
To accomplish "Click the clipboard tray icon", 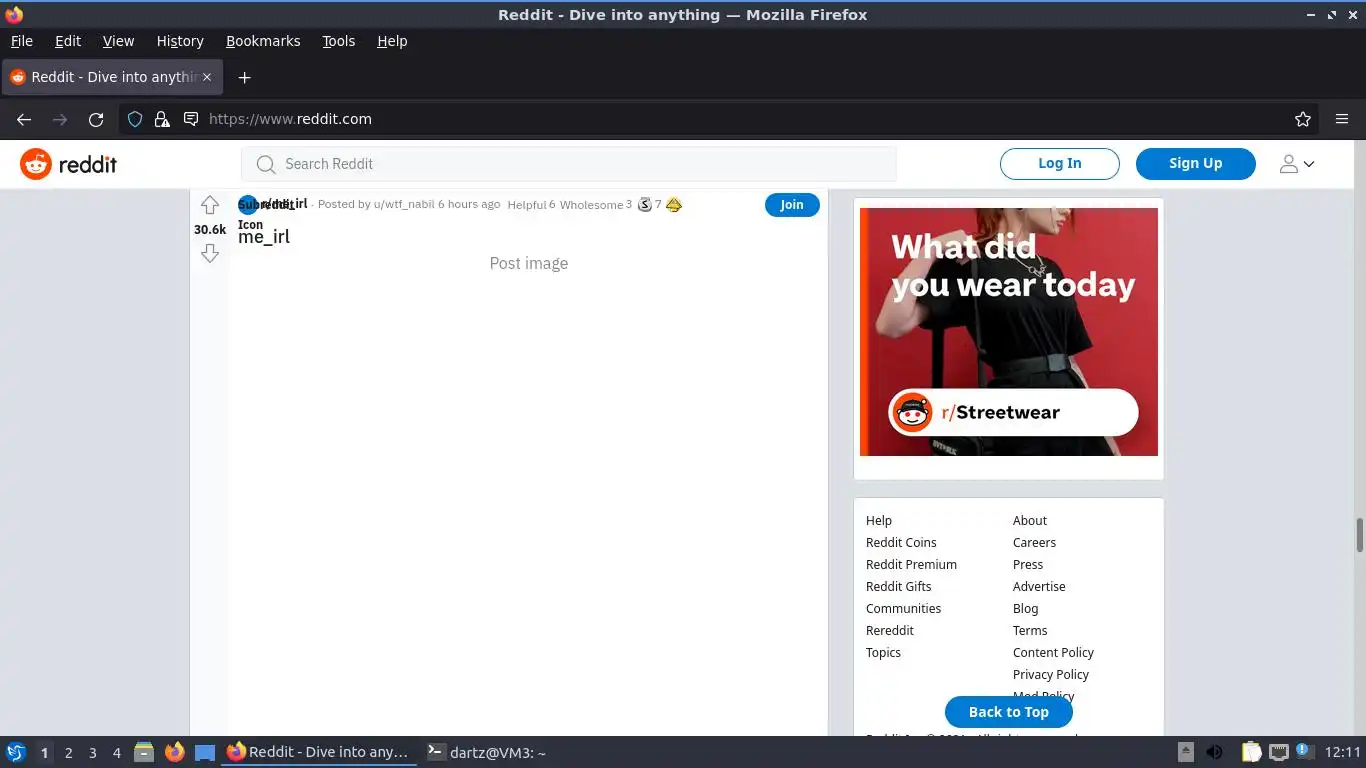I will (x=1251, y=752).
